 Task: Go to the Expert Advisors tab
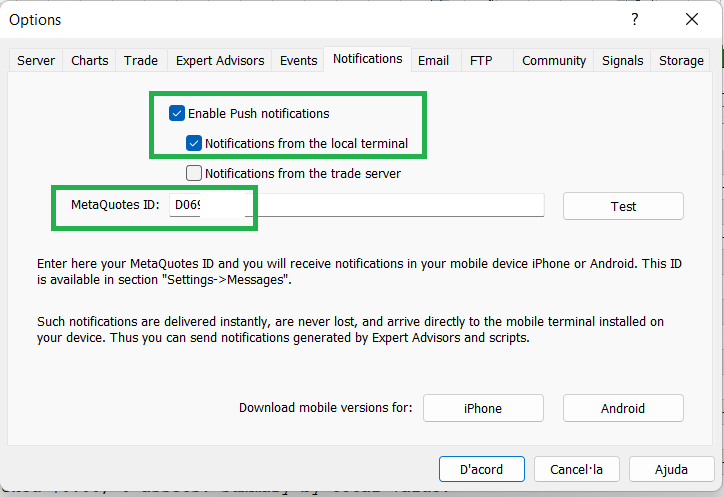tap(220, 61)
